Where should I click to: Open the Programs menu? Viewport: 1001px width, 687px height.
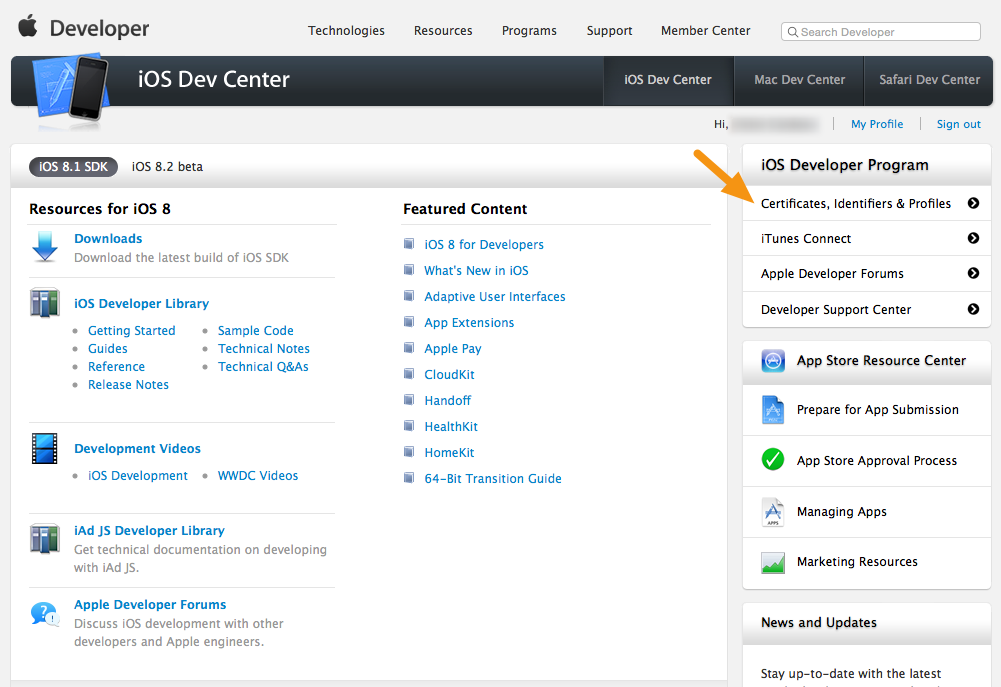(529, 31)
